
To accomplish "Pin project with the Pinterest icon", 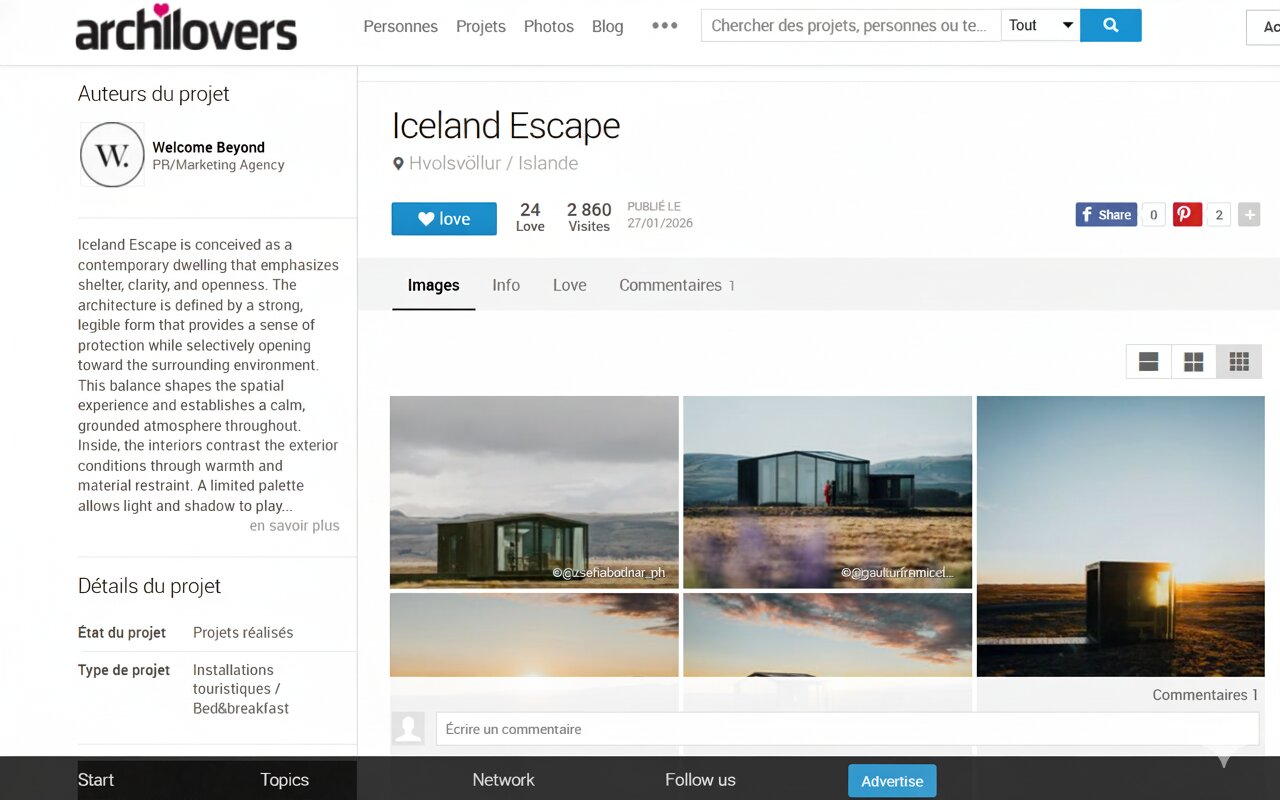I will pyautogui.click(x=1187, y=214).
